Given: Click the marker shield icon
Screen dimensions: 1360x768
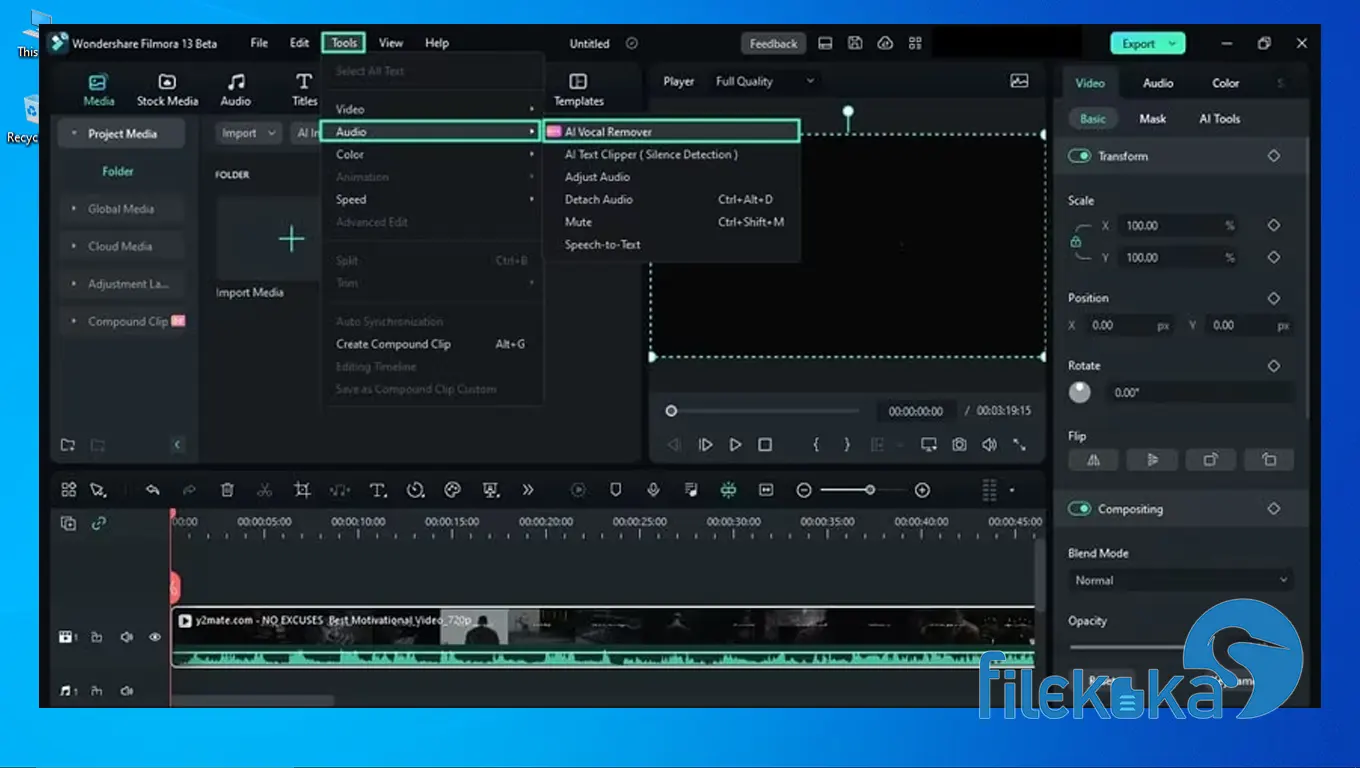Looking at the screenshot, I should coord(615,490).
